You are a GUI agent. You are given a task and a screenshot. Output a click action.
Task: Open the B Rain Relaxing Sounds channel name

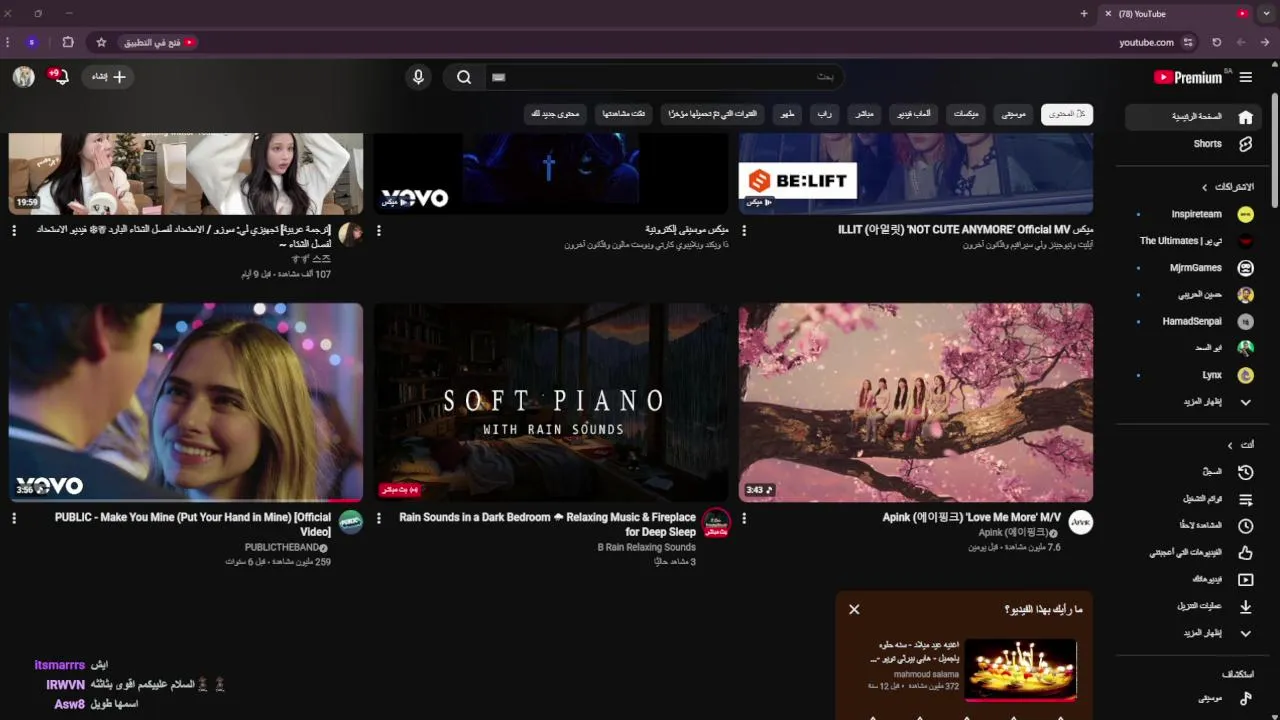point(646,547)
